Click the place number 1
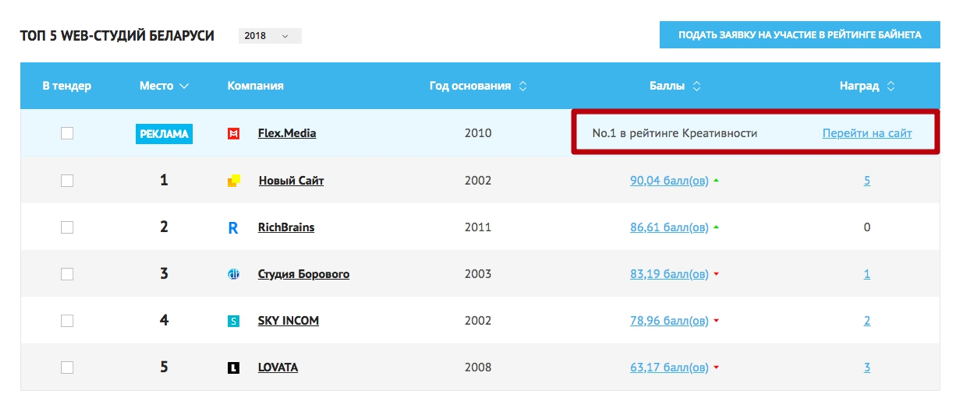Screen dimensions: 972x418 click(x=164, y=180)
